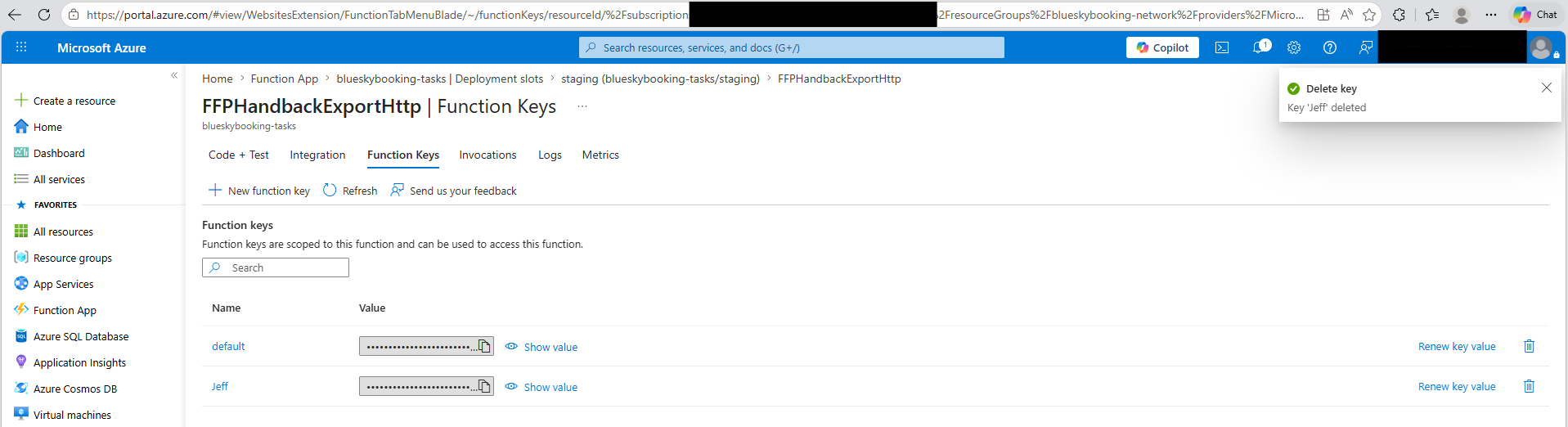Open split screen icon in address bar
Viewport: 1568px width, 427px height.
[1323, 15]
